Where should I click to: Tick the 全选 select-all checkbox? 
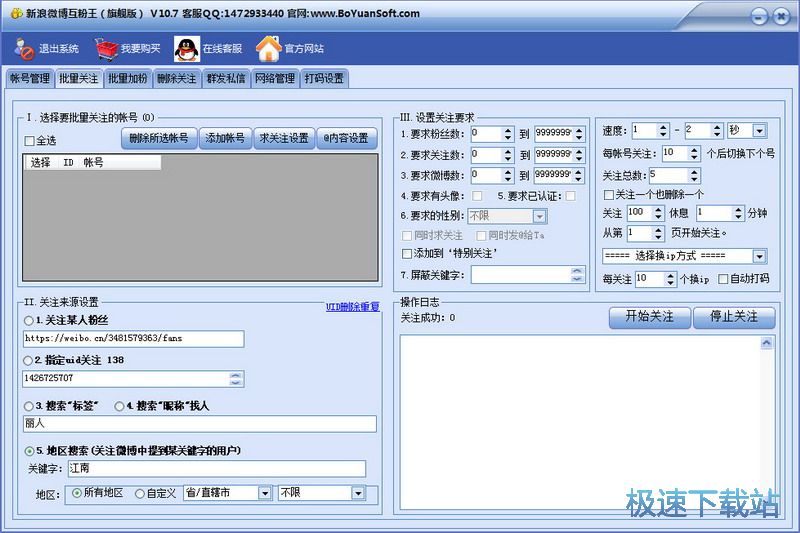[x=29, y=141]
